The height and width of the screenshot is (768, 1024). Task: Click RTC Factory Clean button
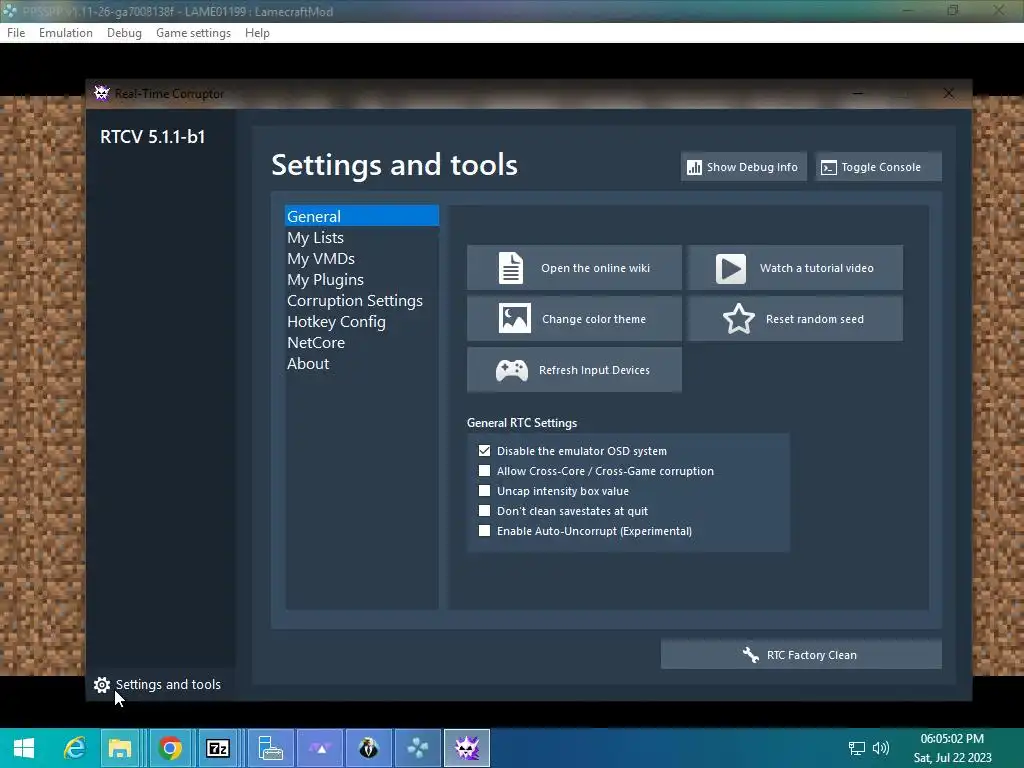coord(801,654)
